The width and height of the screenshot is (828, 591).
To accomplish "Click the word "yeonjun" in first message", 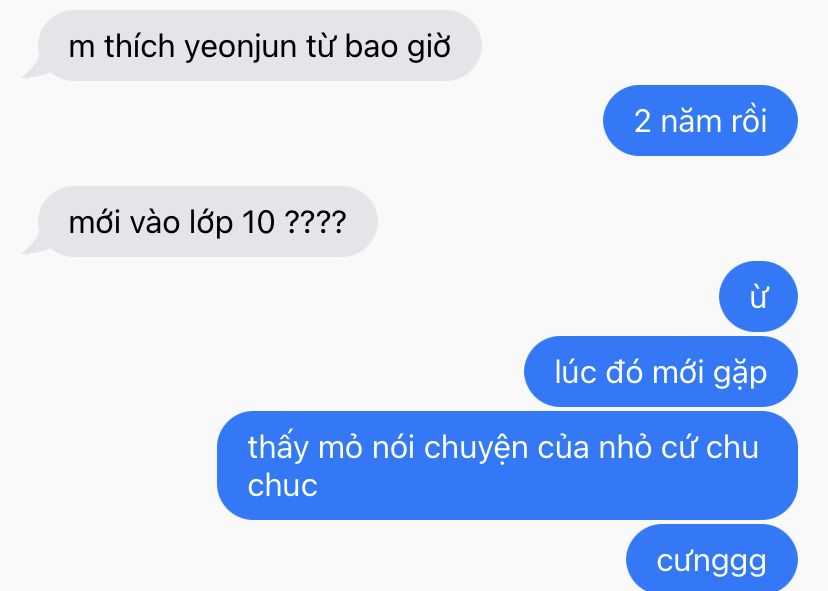I will tap(241, 48).
